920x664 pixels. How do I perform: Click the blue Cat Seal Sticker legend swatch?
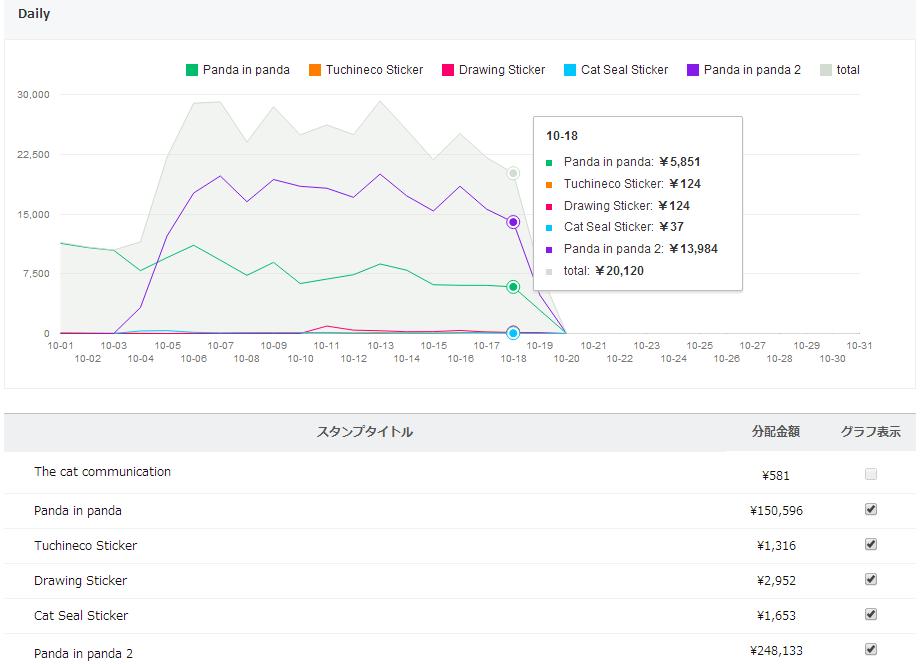tap(570, 70)
